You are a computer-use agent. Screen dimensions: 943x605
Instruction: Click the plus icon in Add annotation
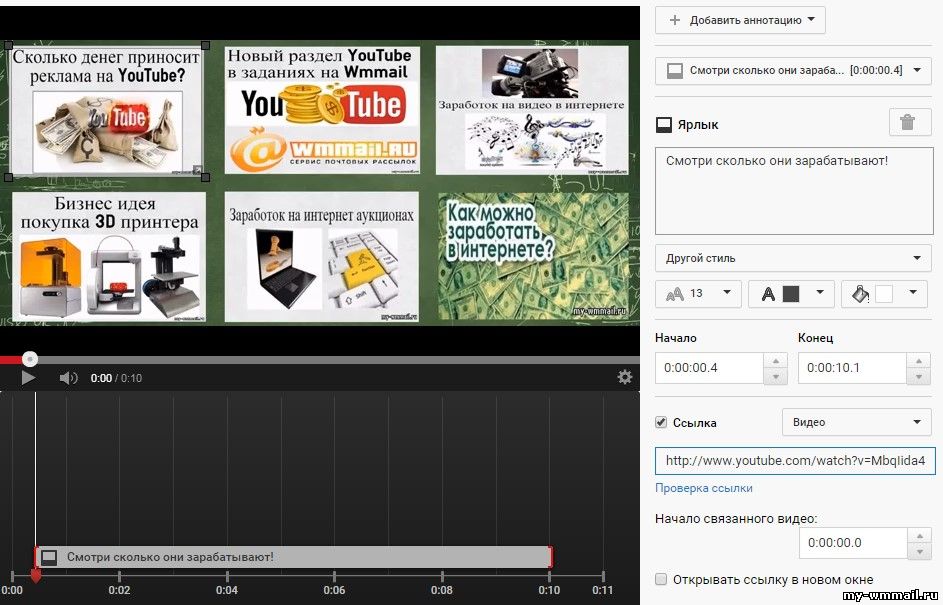[675, 20]
